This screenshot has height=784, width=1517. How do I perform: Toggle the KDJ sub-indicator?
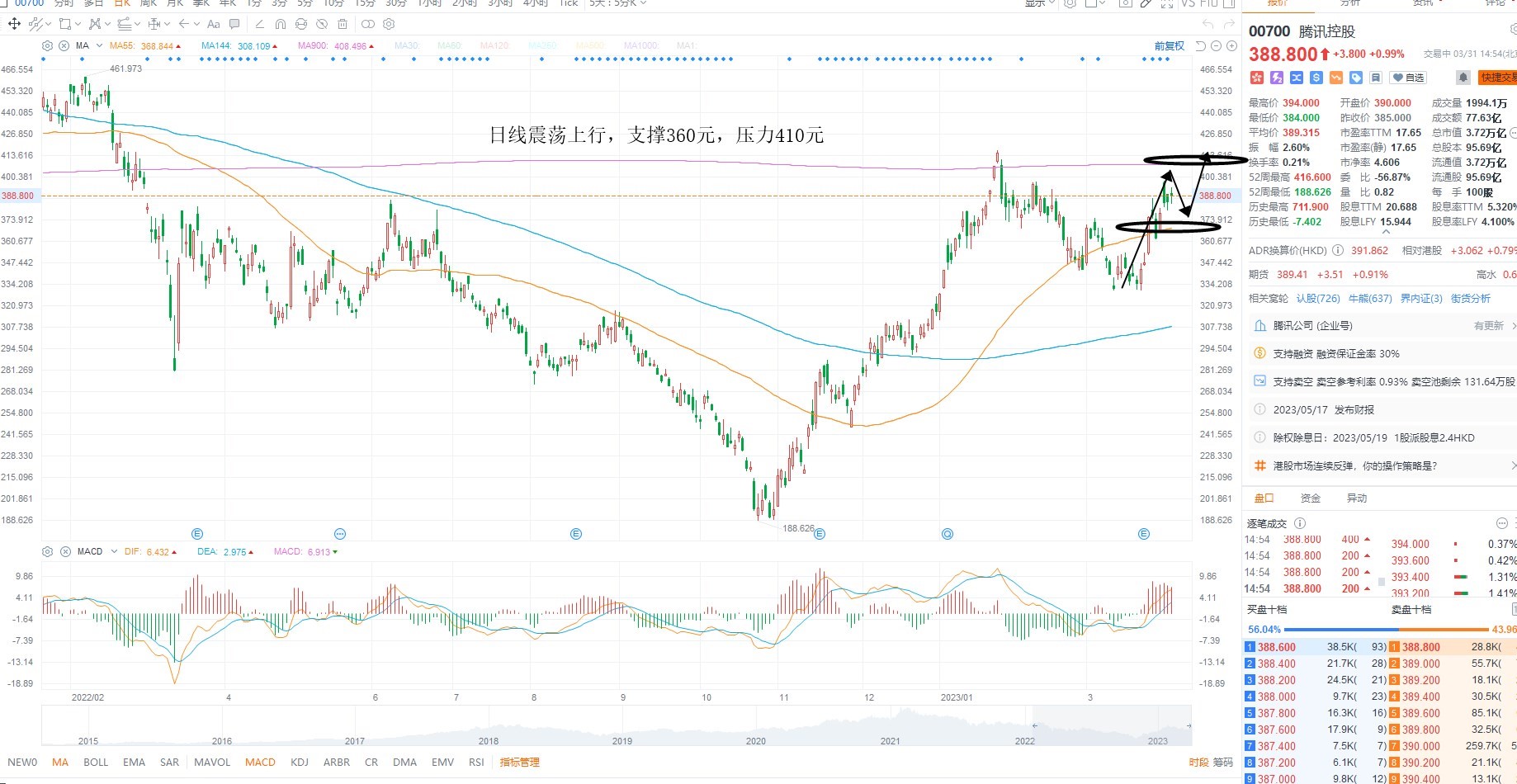point(300,762)
